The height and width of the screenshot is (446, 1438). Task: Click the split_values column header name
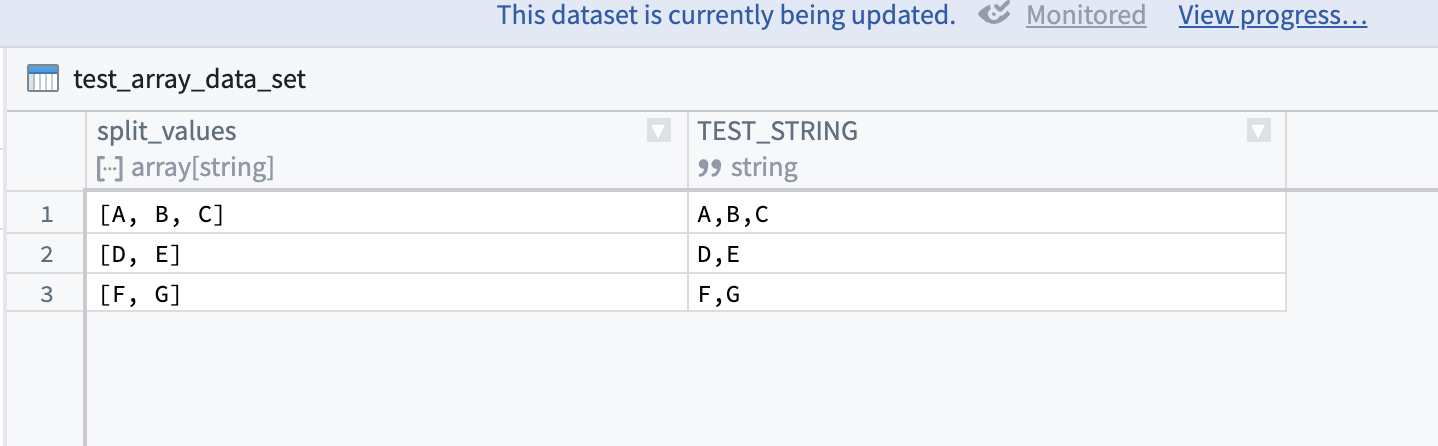(167, 131)
